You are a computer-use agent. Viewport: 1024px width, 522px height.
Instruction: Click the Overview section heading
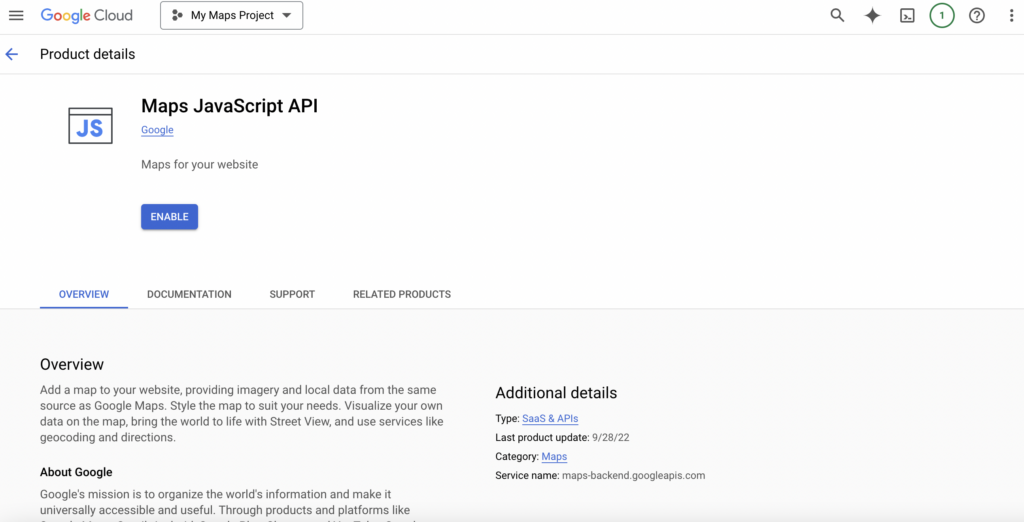[72, 365]
